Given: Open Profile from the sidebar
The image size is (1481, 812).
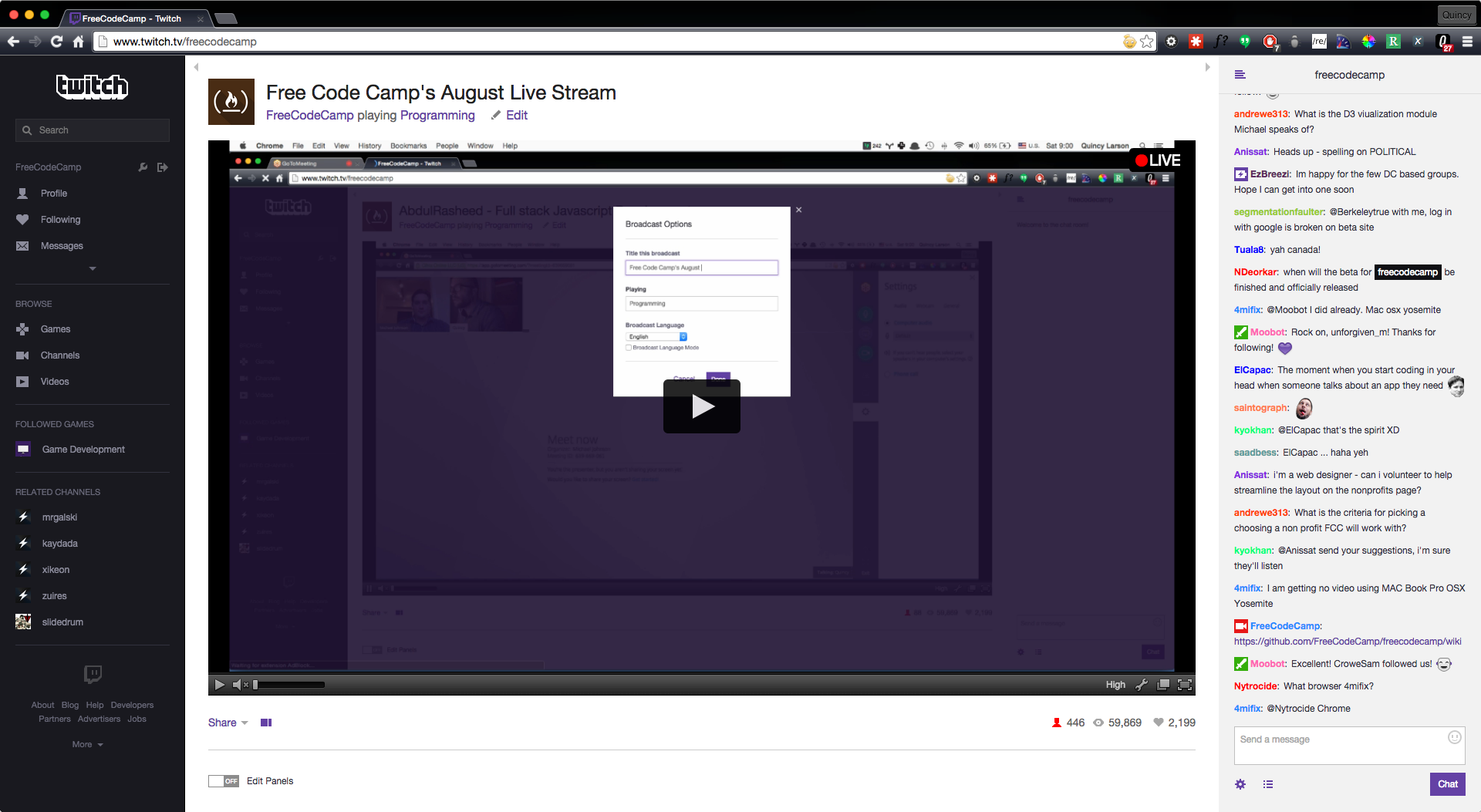Looking at the screenshot, I should tap(54, 194).
